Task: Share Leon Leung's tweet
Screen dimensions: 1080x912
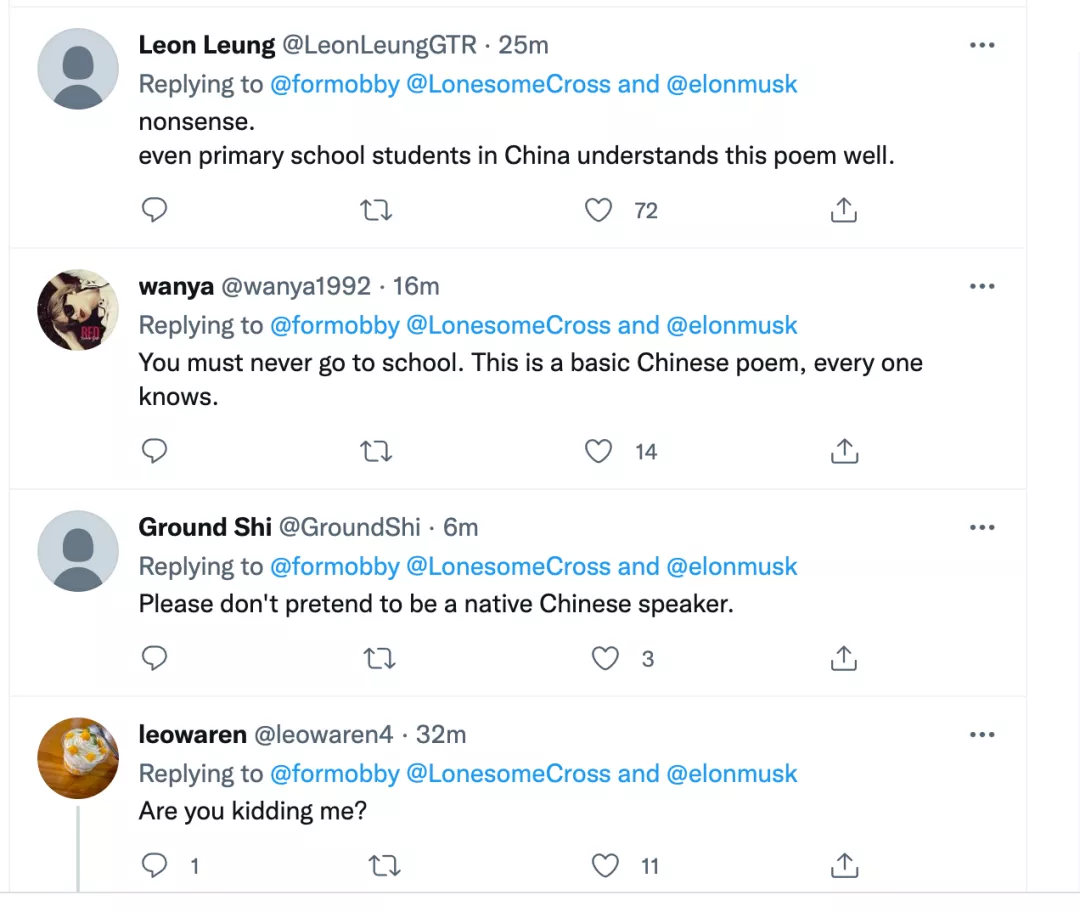Action: pyautogui.click(x=844, y=210)
